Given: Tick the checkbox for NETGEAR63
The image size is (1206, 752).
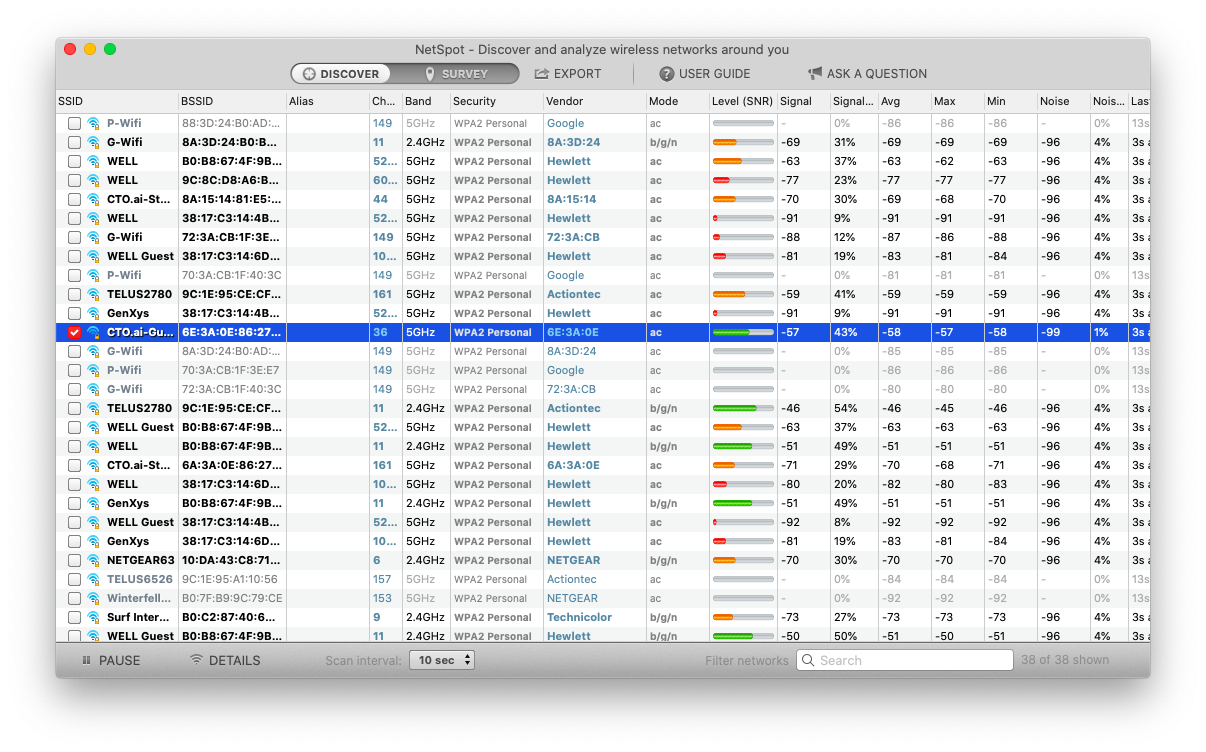Looking at the screenshot, I should (74, 560).
